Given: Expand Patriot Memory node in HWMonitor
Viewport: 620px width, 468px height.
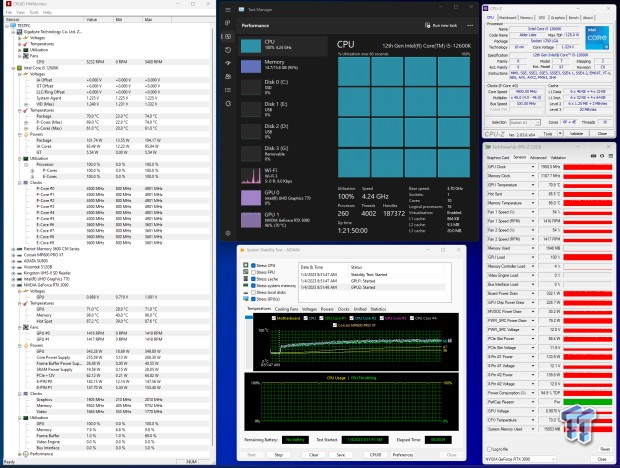Looking at the screenshot, I should [13, 249].
